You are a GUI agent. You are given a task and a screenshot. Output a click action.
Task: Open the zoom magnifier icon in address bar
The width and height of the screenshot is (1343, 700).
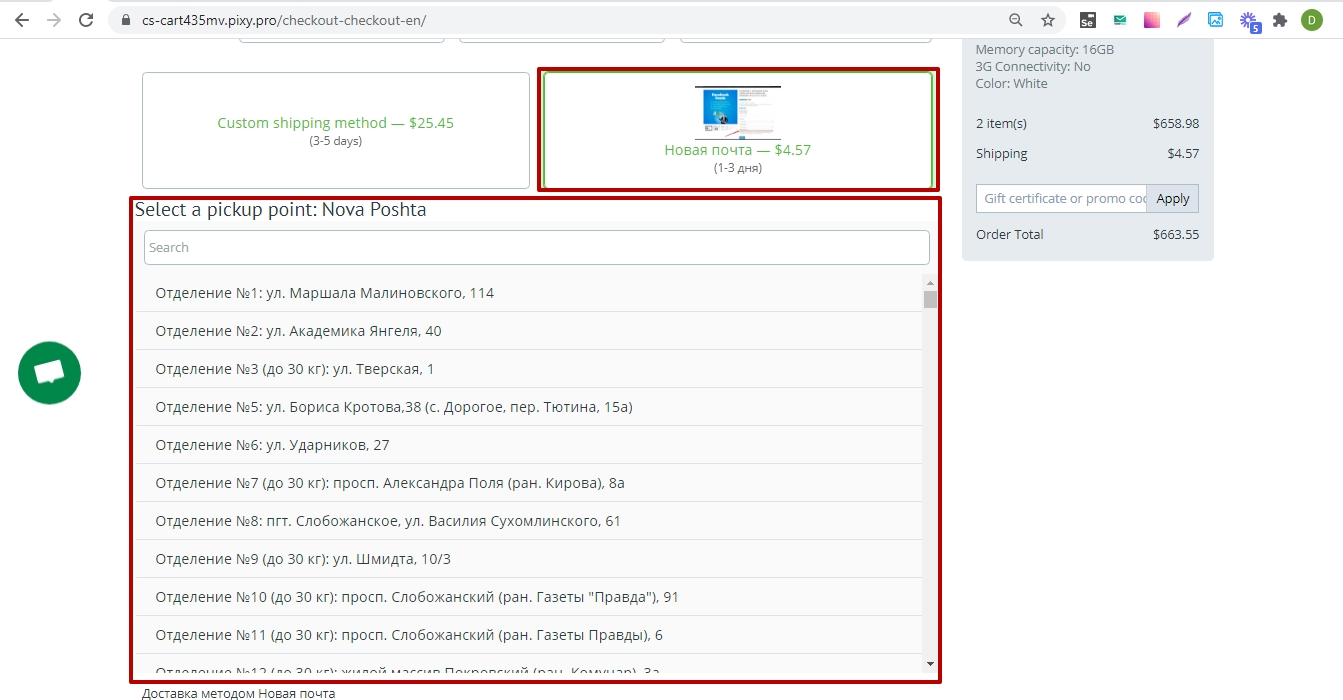(x=1016, y=20)
